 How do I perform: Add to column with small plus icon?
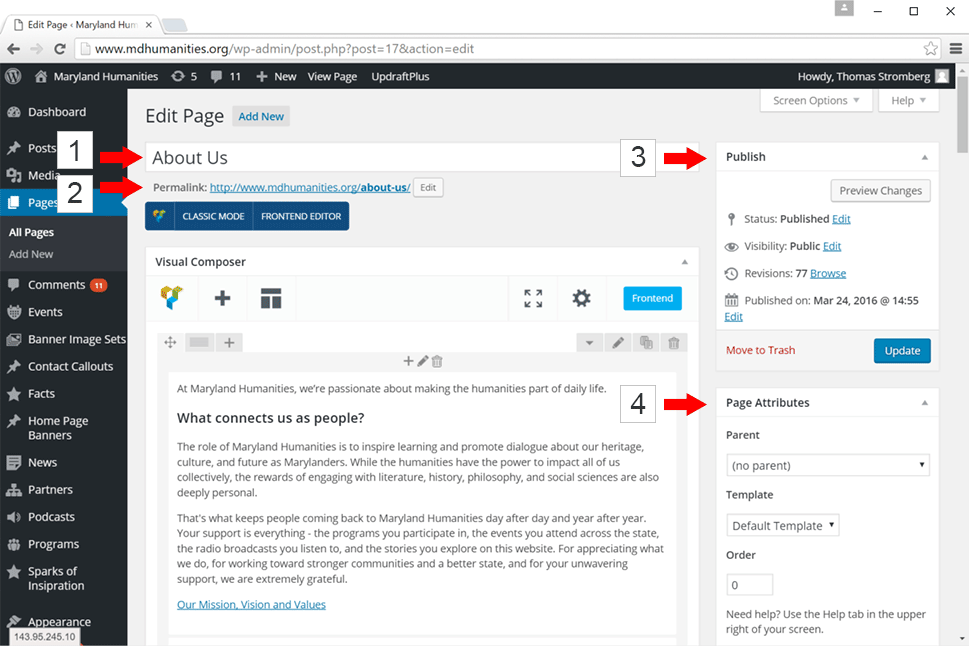point(408,361)
